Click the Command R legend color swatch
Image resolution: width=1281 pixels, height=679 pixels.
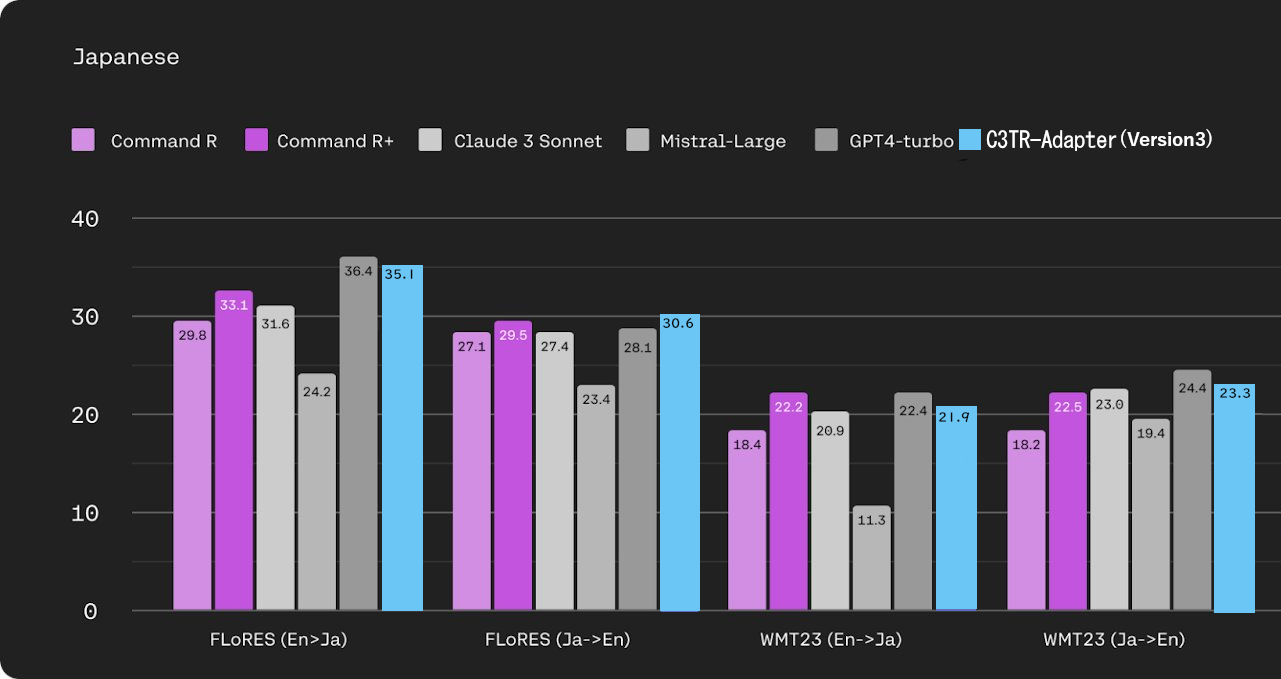(x=84, y=140)
